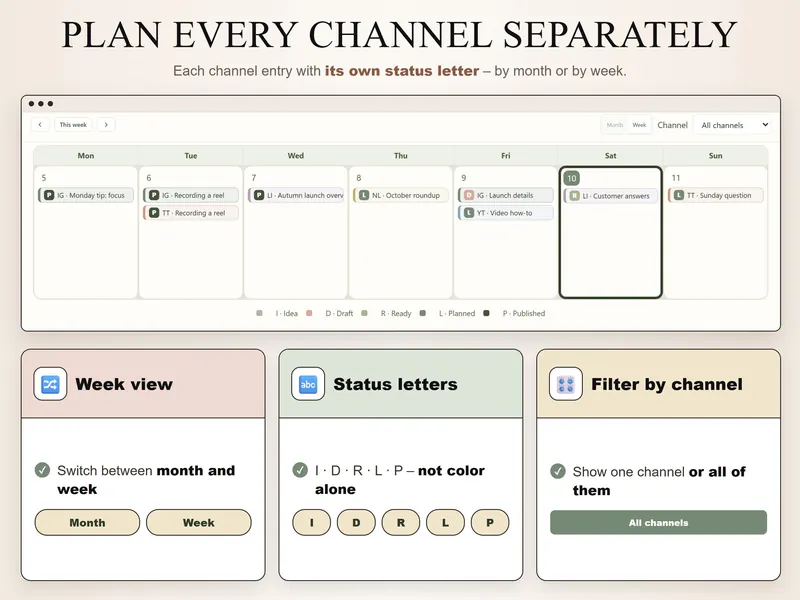Click P status badge on Monday tip entry

pos(49,195)
